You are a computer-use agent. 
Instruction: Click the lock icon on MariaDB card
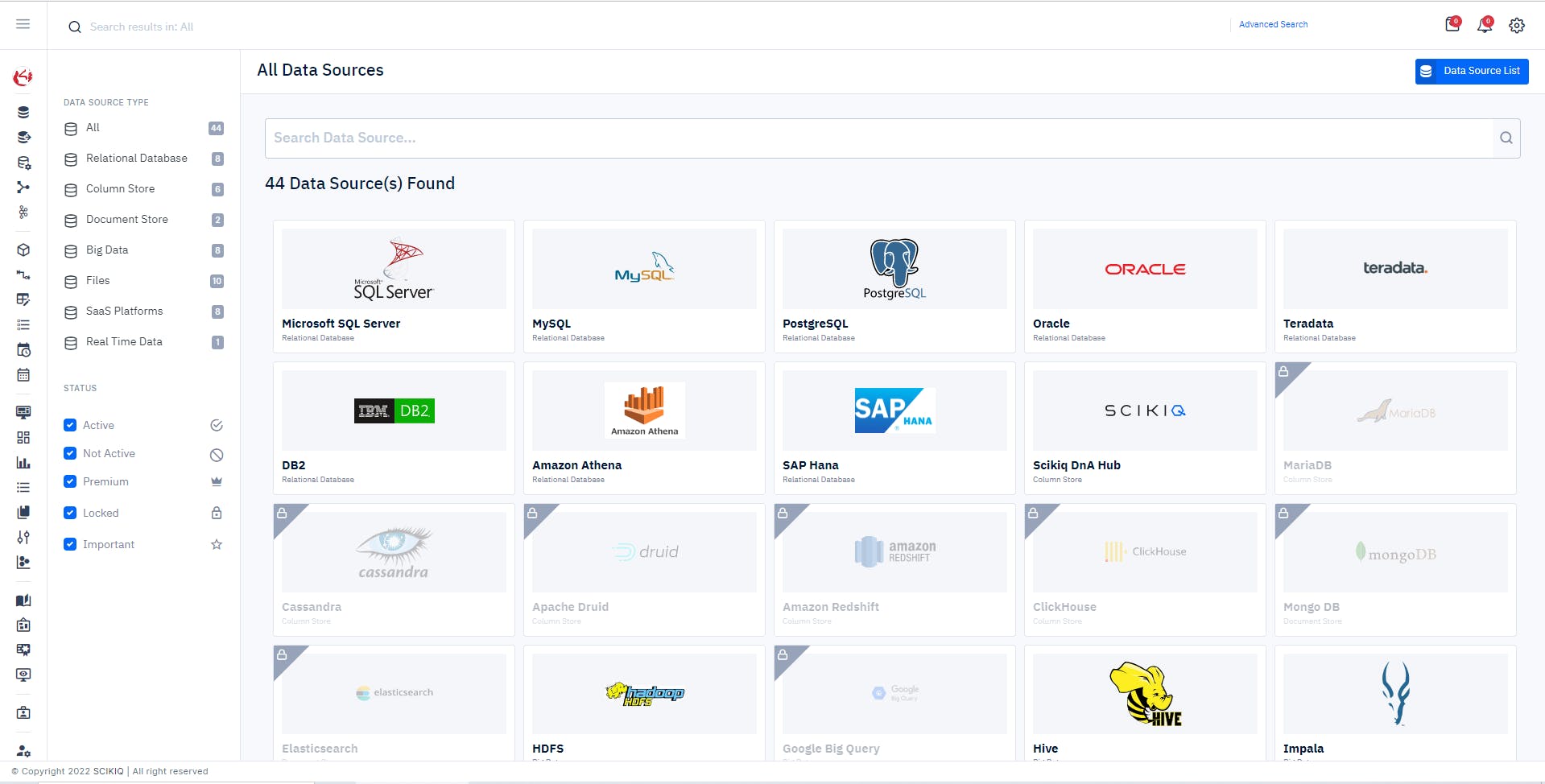click(x=1283, y=371)
